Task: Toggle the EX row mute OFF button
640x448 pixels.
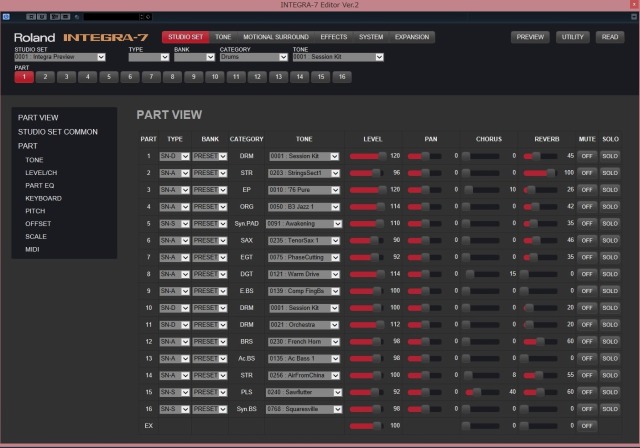Action: pyautogui.click(x=587, y=426)
